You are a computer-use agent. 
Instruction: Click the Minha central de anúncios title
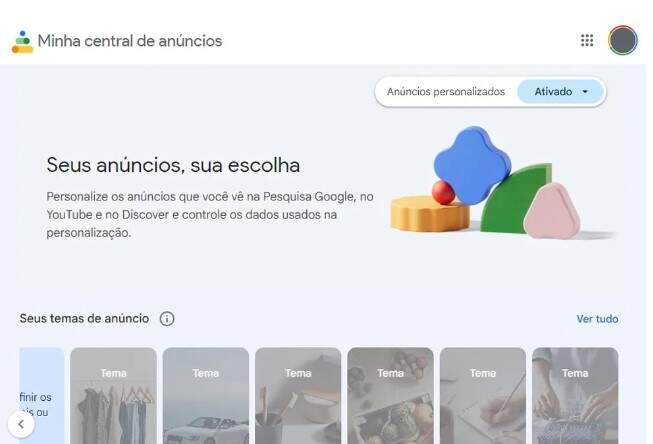tap(130, 41)
